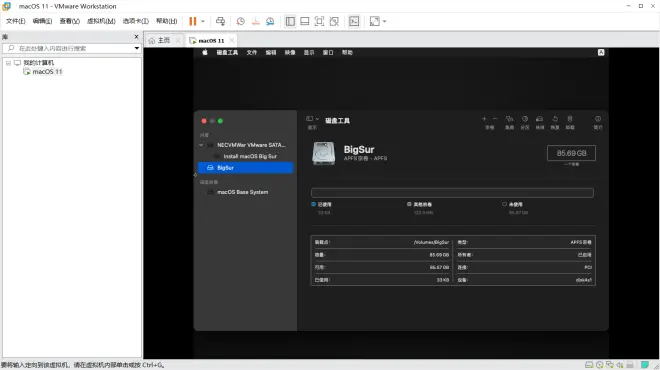Click the VMware take snapshot clock icon

241,21
